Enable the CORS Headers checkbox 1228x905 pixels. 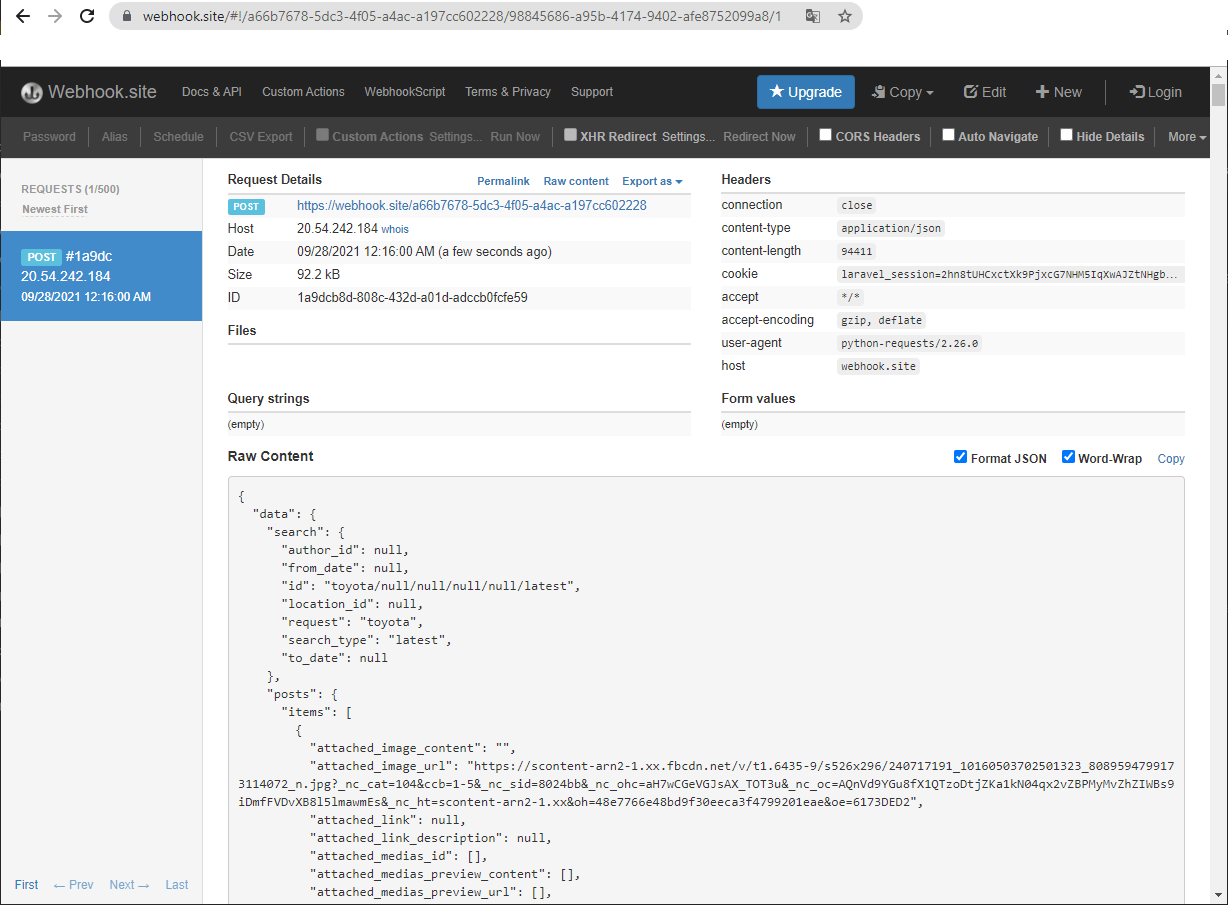pyautogui.click(x=826, y=135)
